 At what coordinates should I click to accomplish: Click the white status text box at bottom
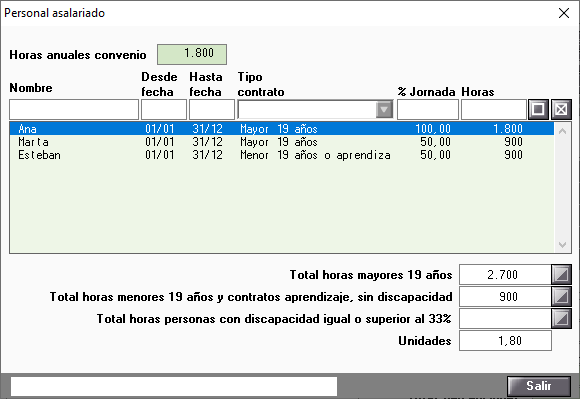pyautogui.click(x=174, y=386)
